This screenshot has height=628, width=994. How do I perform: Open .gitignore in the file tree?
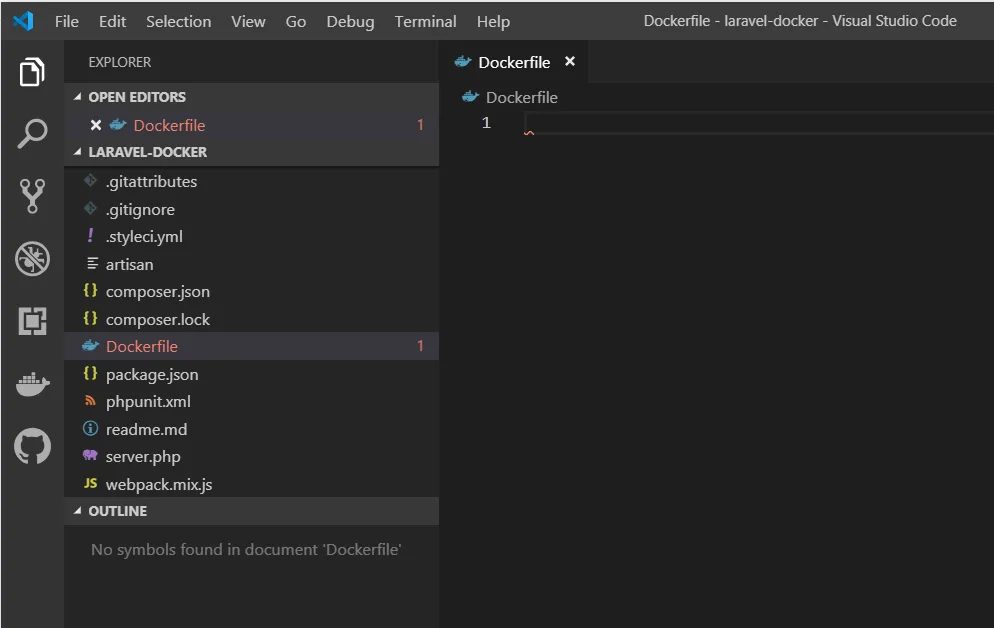tap(252, 209)
